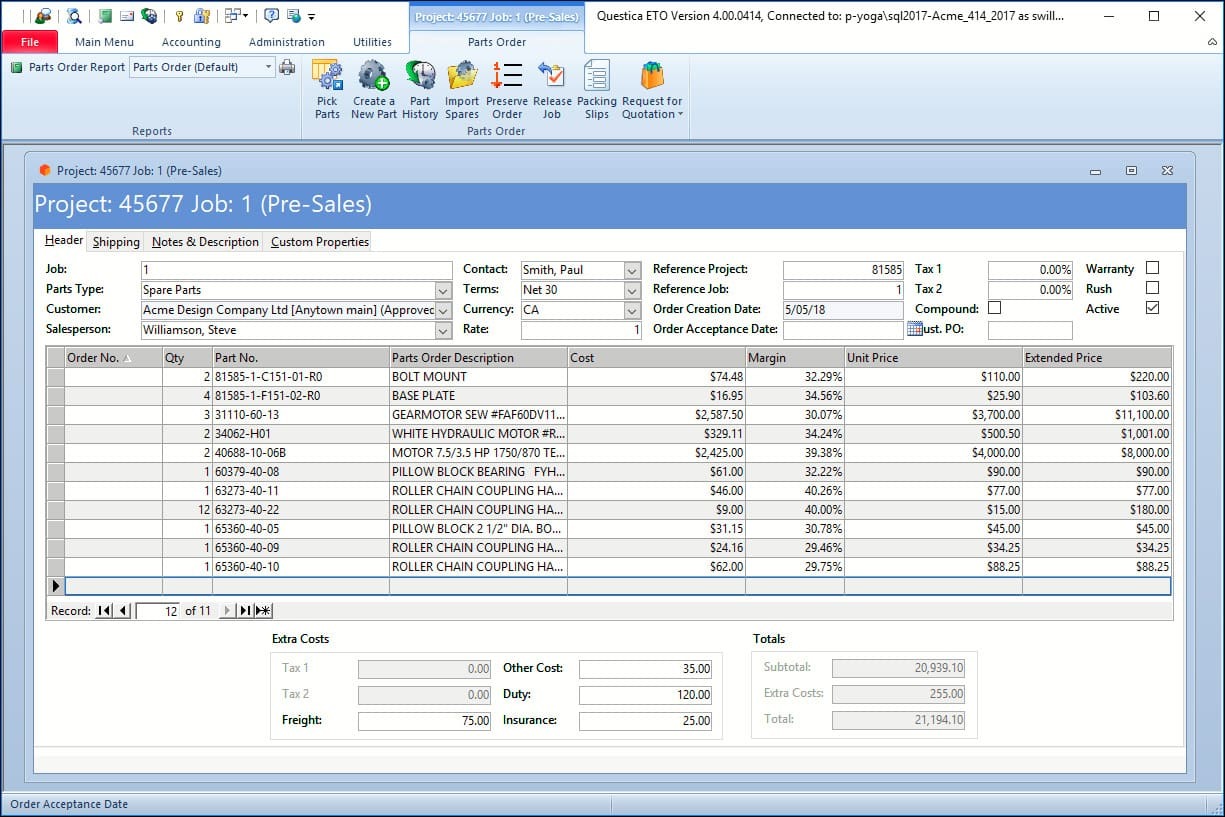Select the Preserve Order ribbon icon
1225x817 pixels.
(507, 88)
